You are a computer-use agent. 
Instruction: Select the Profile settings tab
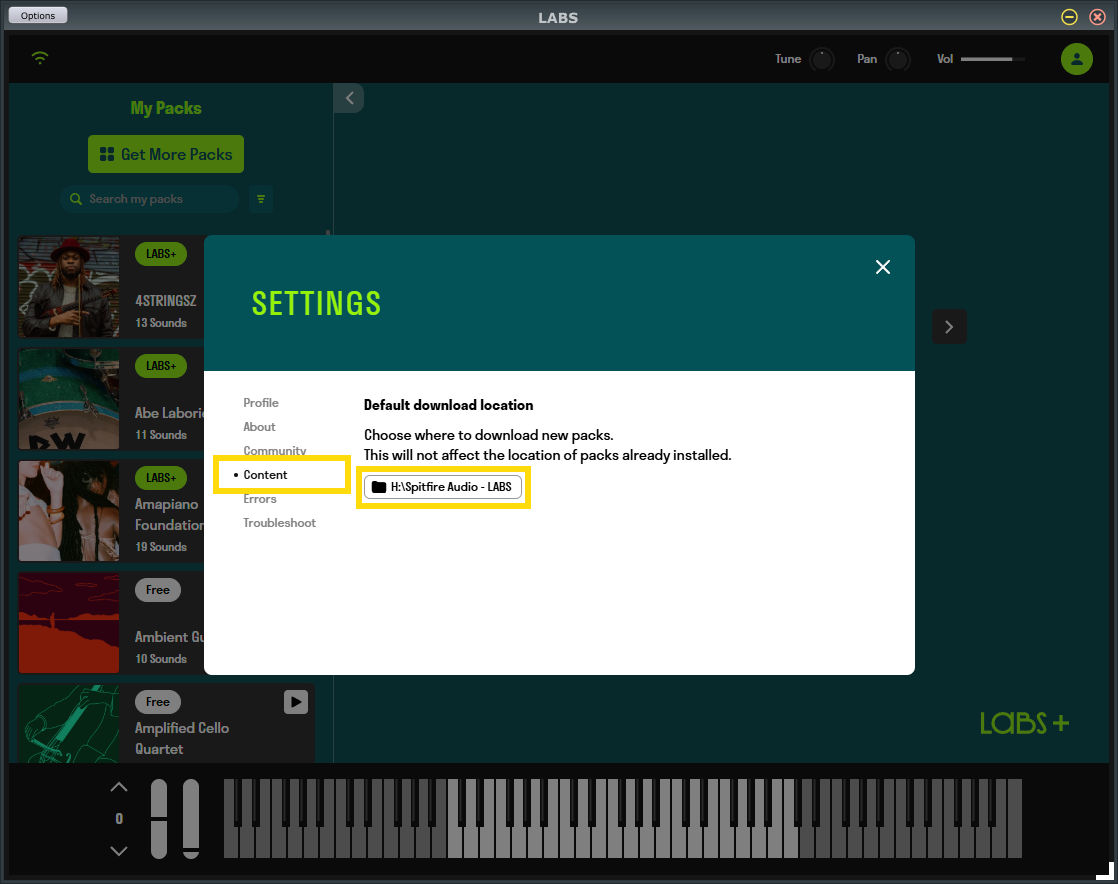pos(261,403)
